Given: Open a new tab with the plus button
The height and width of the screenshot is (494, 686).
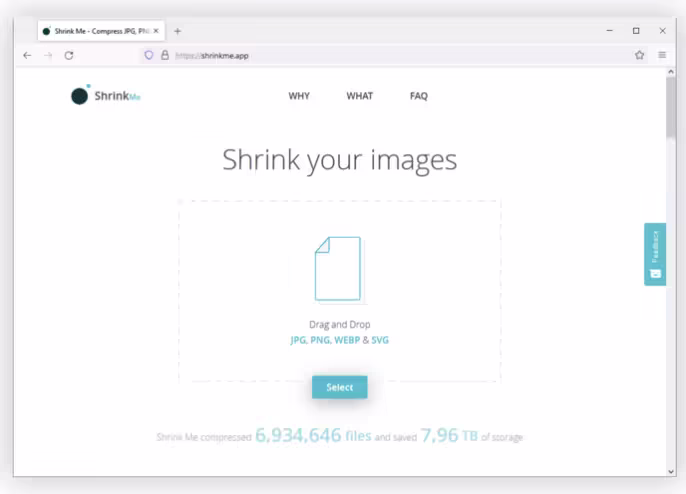Looking at the screenshot, I should [x=178, y=31].
